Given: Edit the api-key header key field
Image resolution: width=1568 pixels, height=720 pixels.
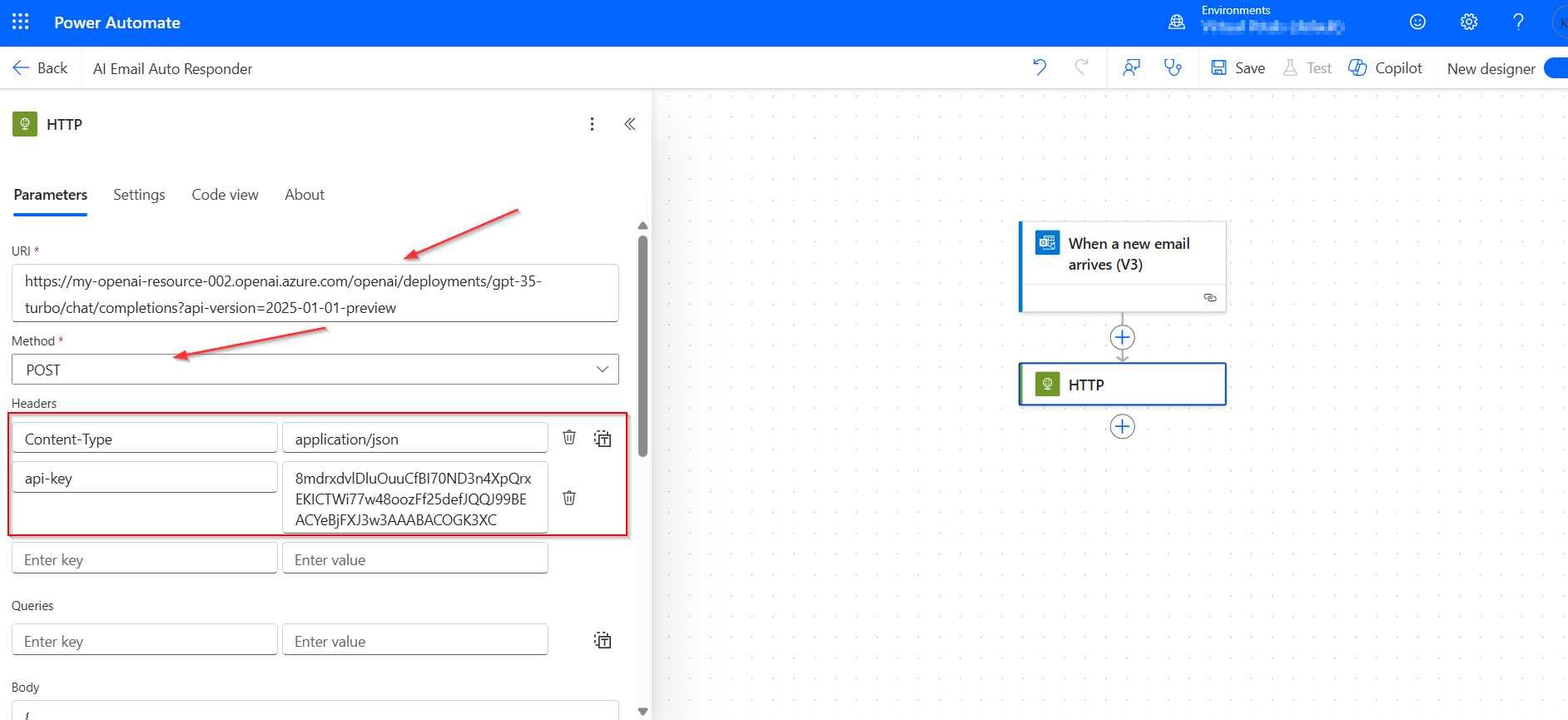Looking at the screenshot, I should tap(145, 478).
